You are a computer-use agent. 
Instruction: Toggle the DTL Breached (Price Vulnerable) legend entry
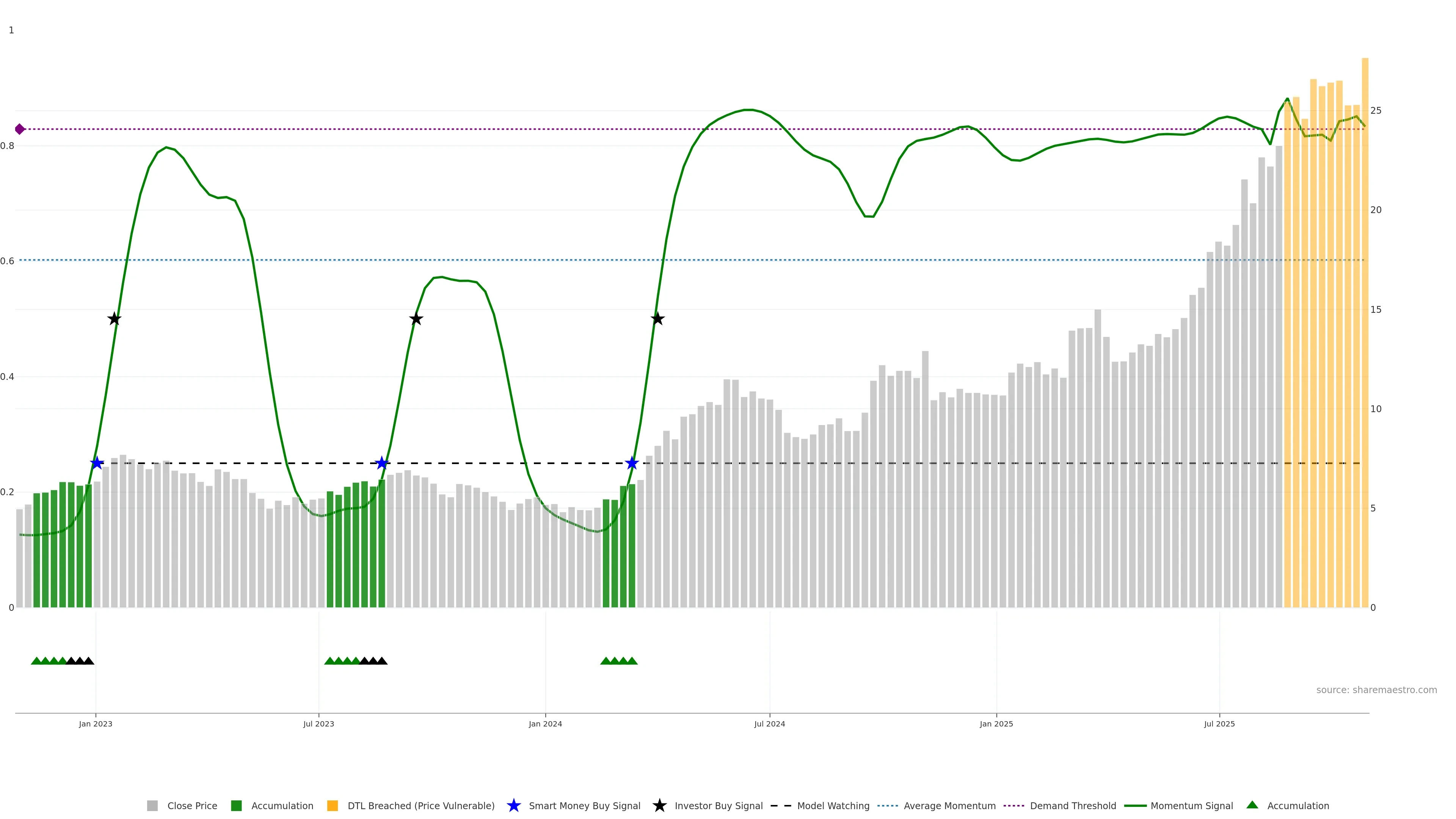coord(420,806)
